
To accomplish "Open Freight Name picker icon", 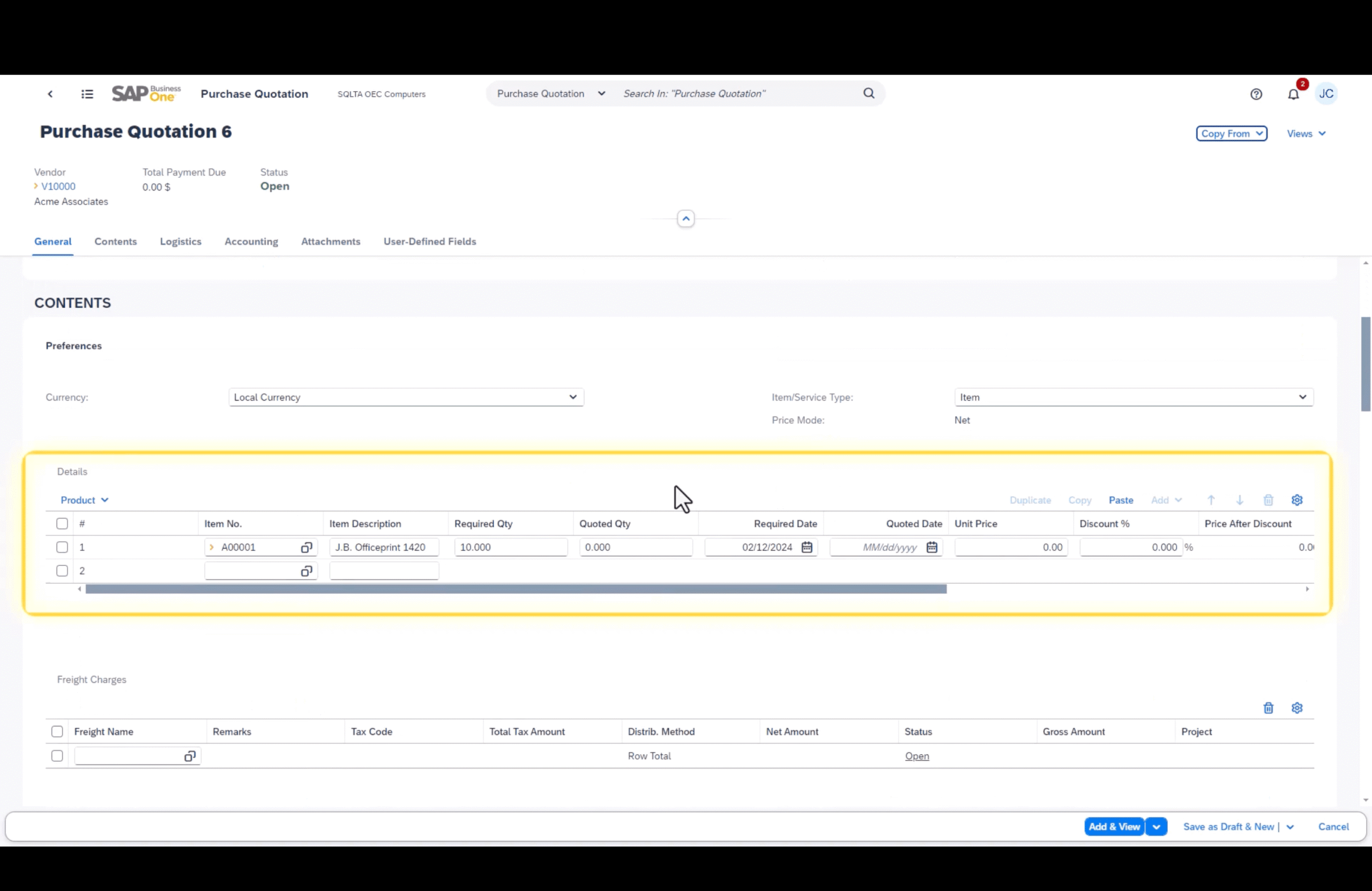I will 190,756.
